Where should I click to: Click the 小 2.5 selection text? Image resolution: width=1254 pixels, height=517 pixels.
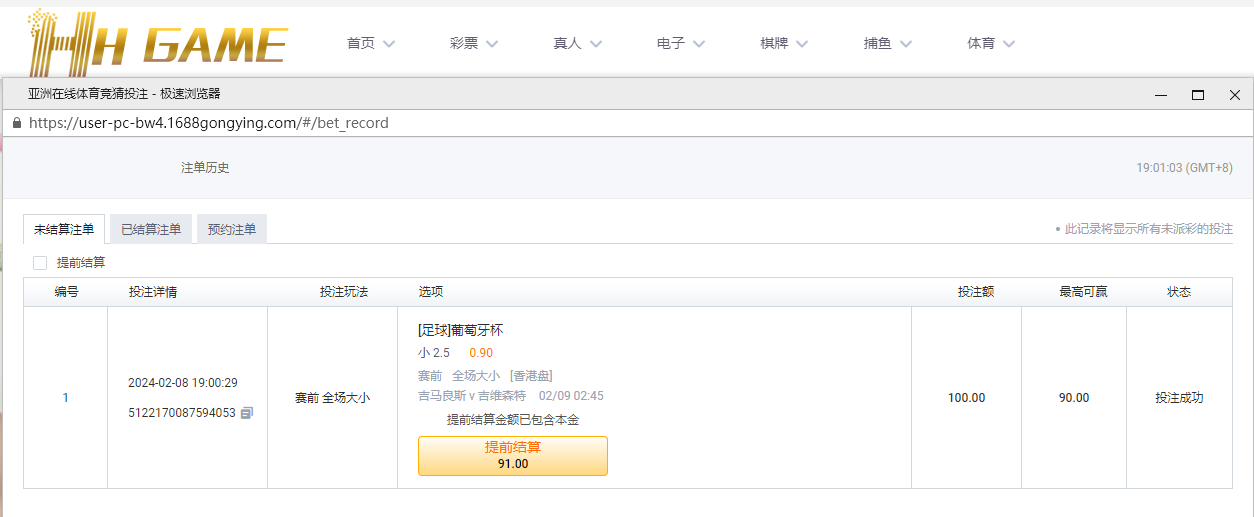pos(434,353)
